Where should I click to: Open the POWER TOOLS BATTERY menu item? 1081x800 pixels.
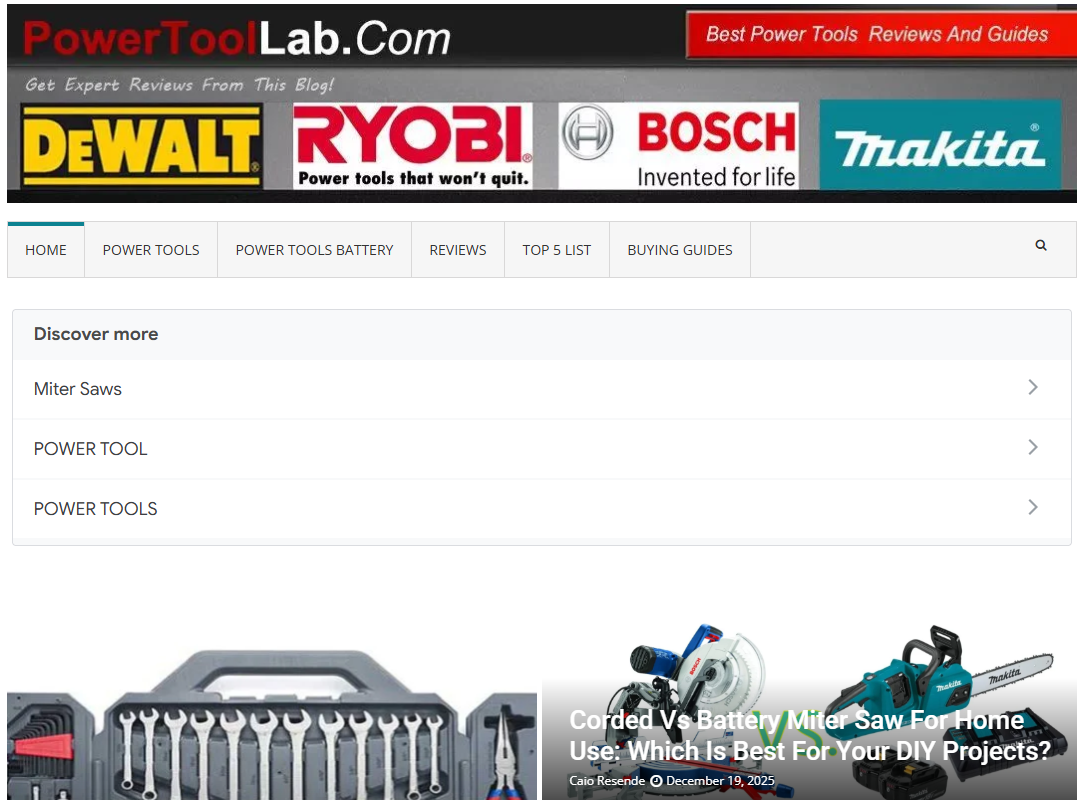click(314, 250)
